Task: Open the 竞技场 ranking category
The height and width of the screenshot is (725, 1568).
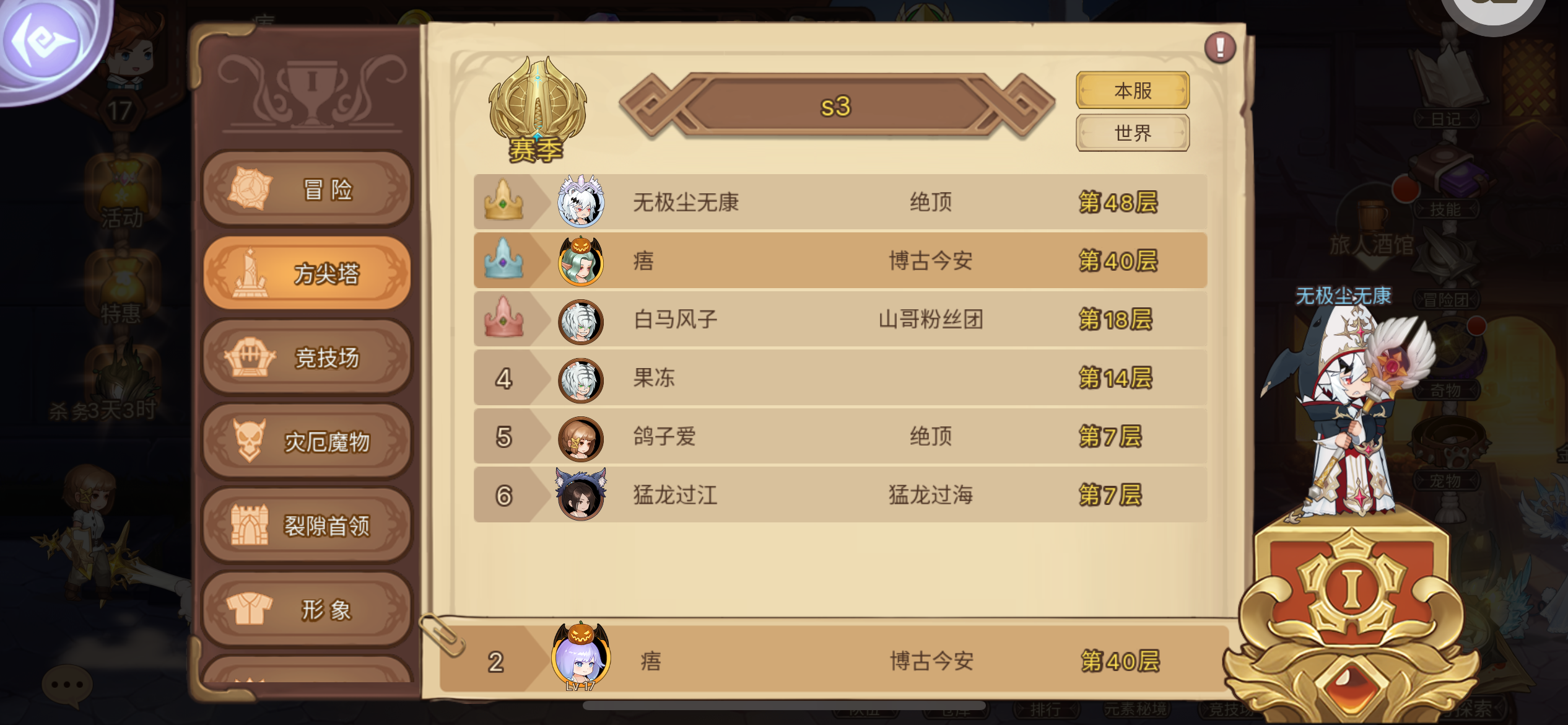Action: point(307,357)
